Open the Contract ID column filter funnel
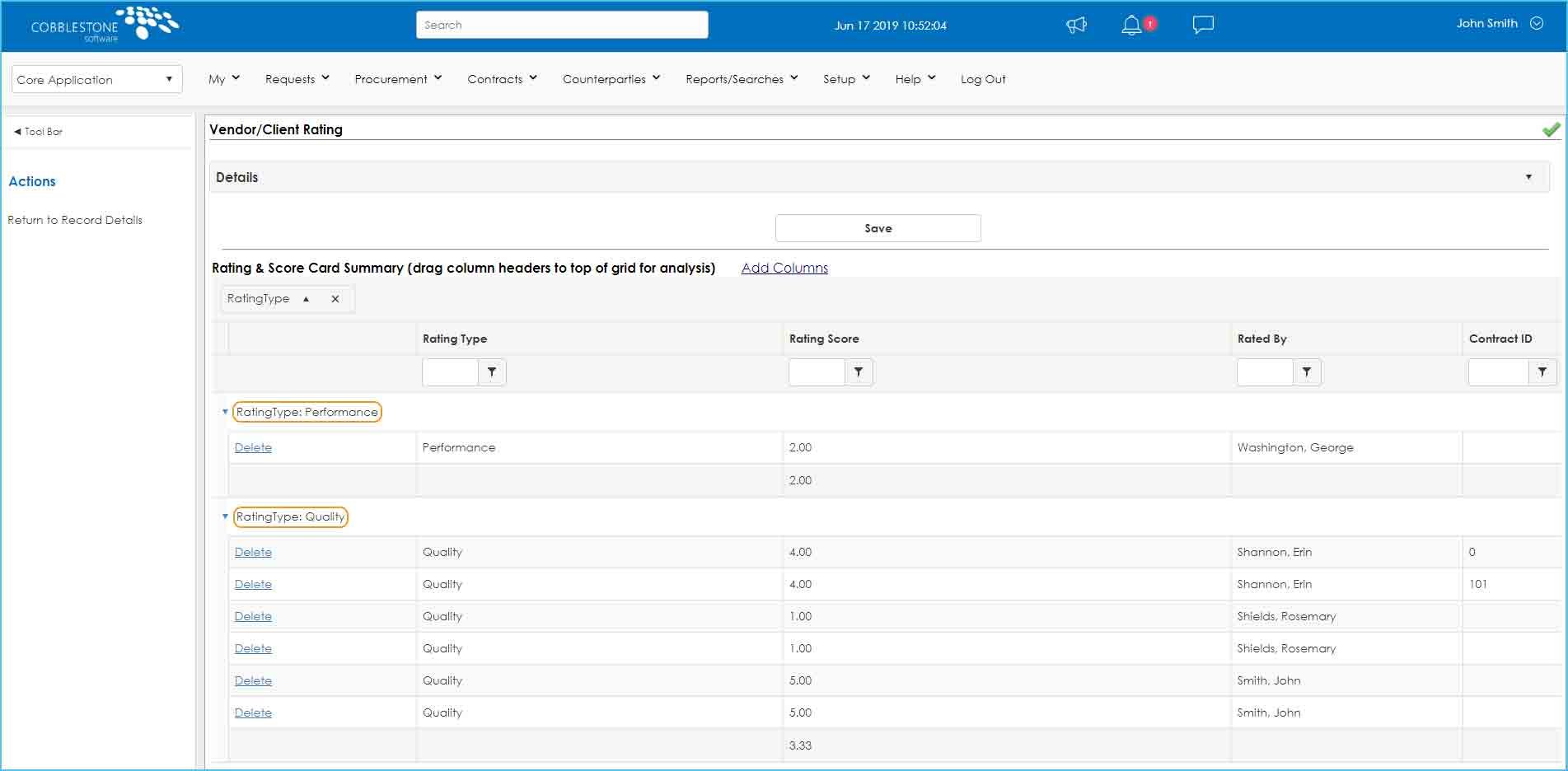 pos(1543,372)
